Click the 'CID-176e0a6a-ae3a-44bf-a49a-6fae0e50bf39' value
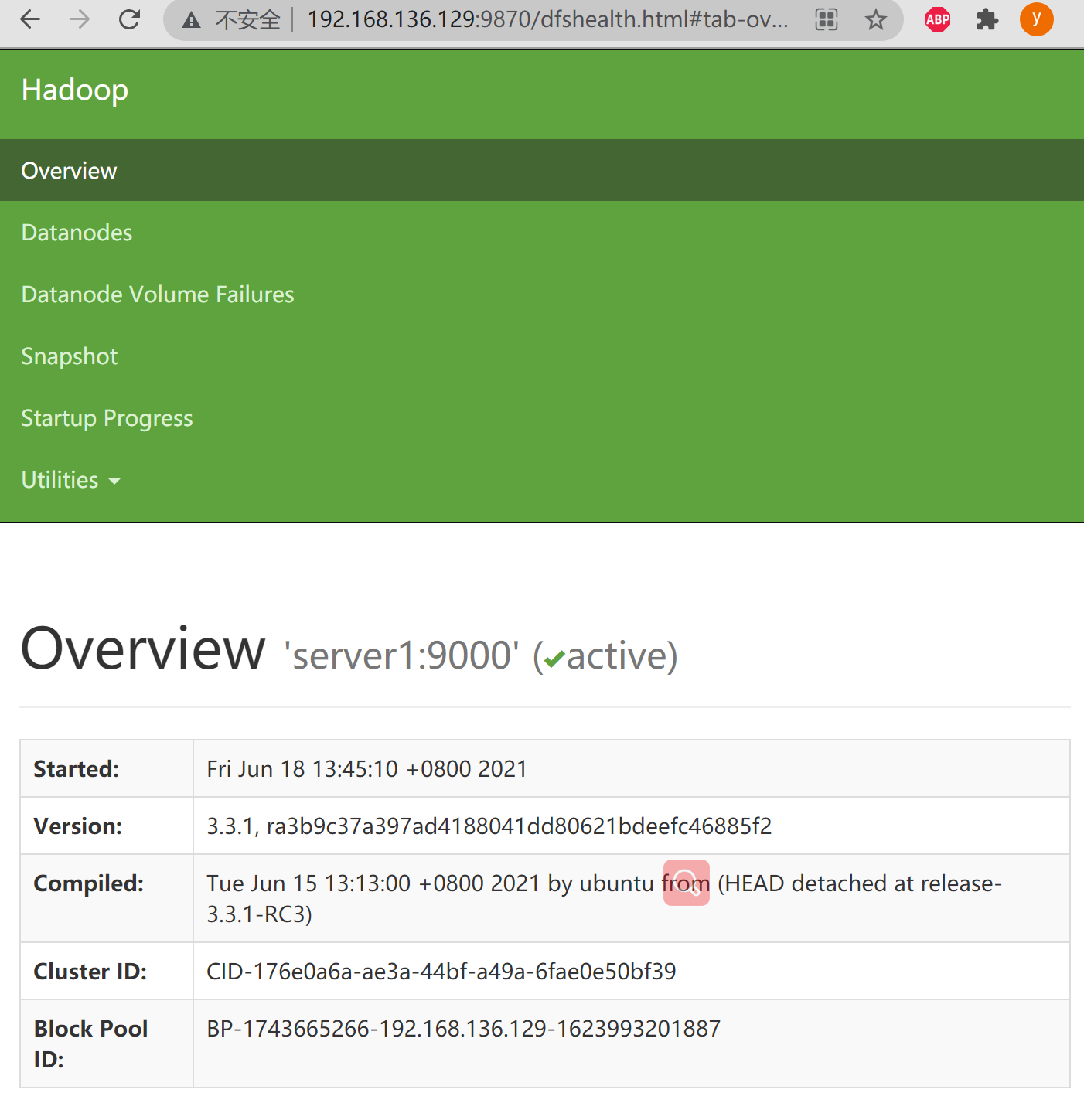 441,972
